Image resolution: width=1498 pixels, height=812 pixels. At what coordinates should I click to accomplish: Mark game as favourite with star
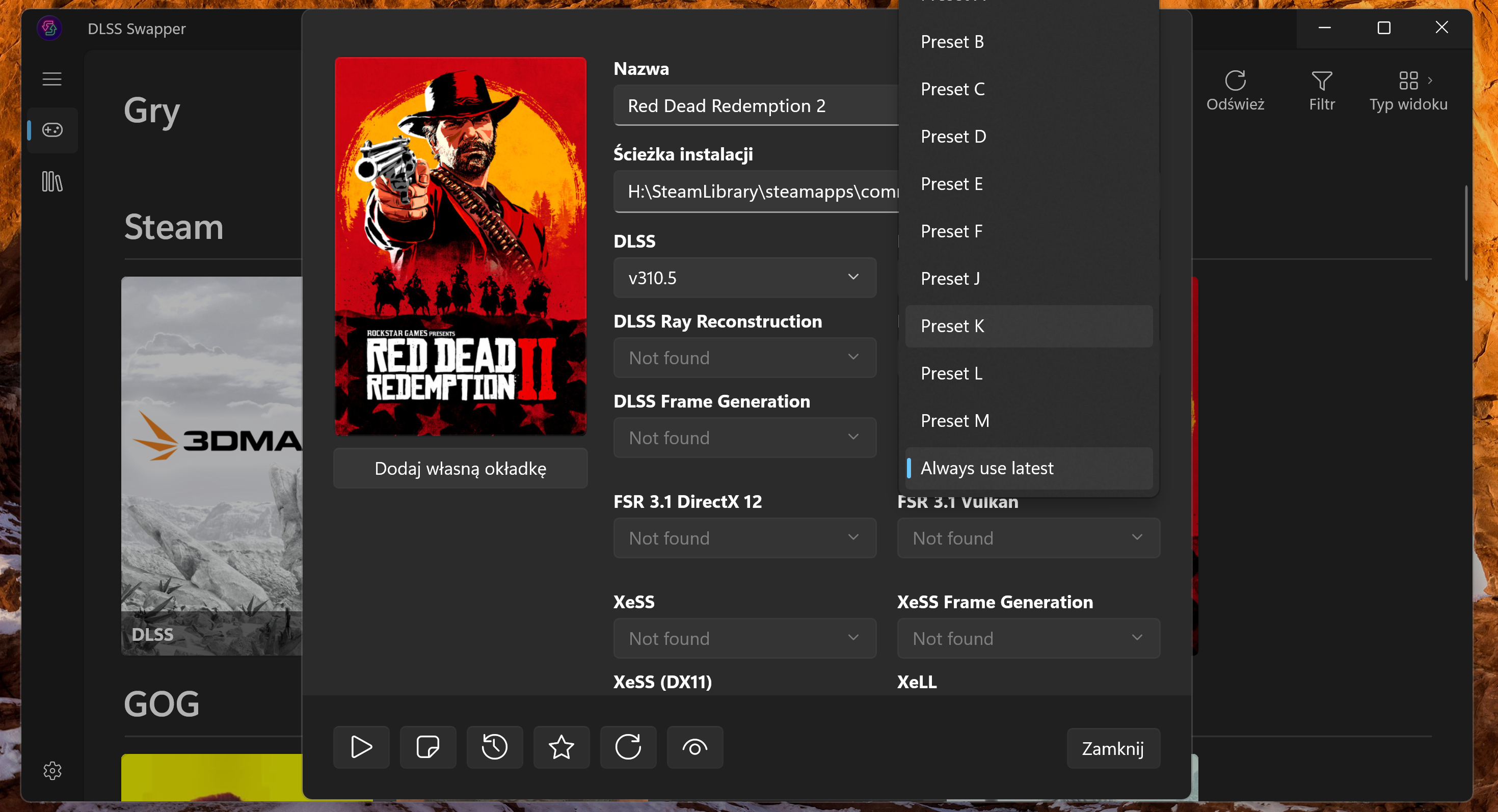click(561, 747)
